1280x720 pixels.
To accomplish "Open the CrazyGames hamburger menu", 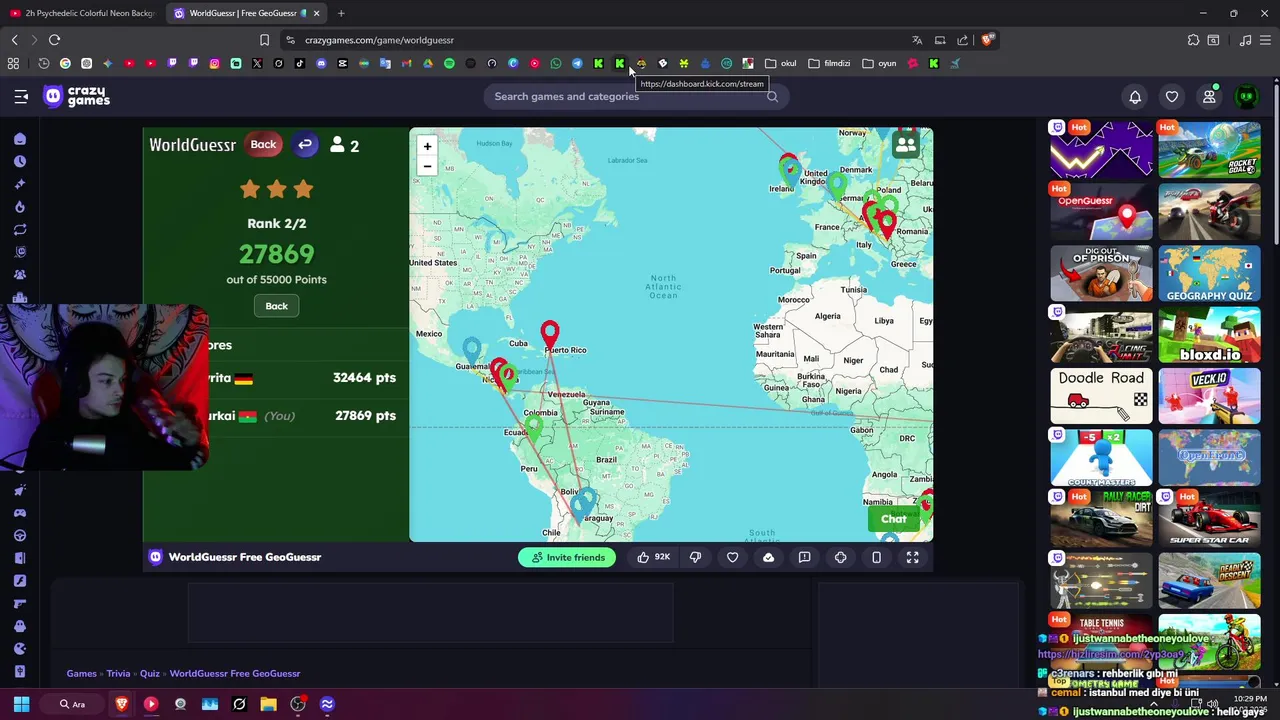I will click(x=21, y=97).
